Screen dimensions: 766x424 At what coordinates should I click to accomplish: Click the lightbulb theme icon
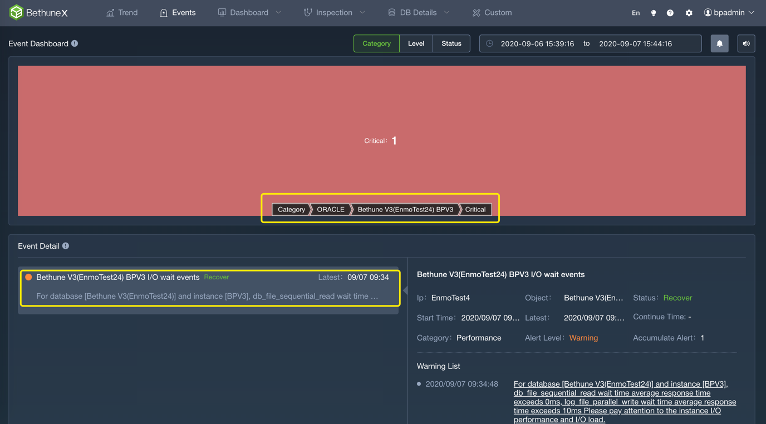[x=654, y=13]
